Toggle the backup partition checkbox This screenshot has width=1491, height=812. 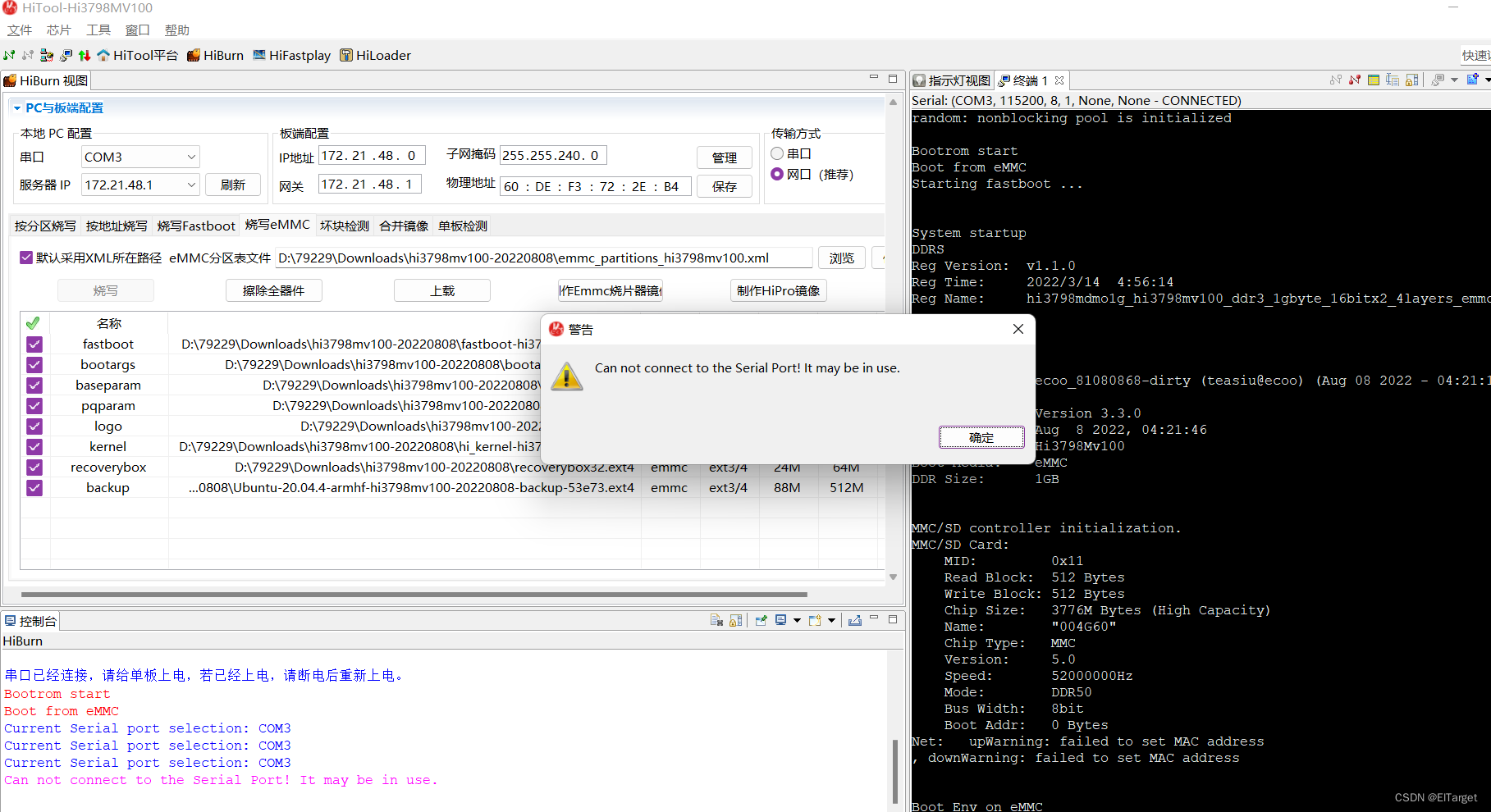[x=34, y=487]
